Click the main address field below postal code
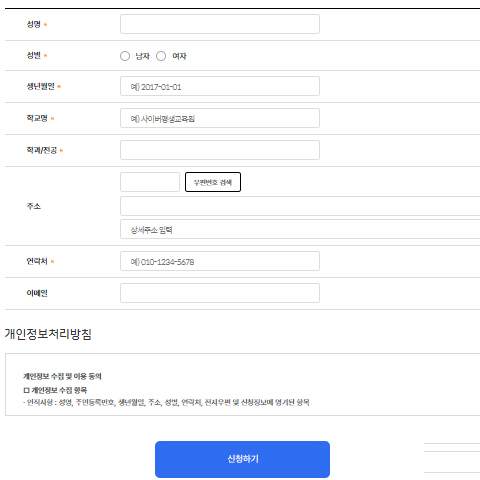This screenshot has width=480, height=480. (300, 206)
